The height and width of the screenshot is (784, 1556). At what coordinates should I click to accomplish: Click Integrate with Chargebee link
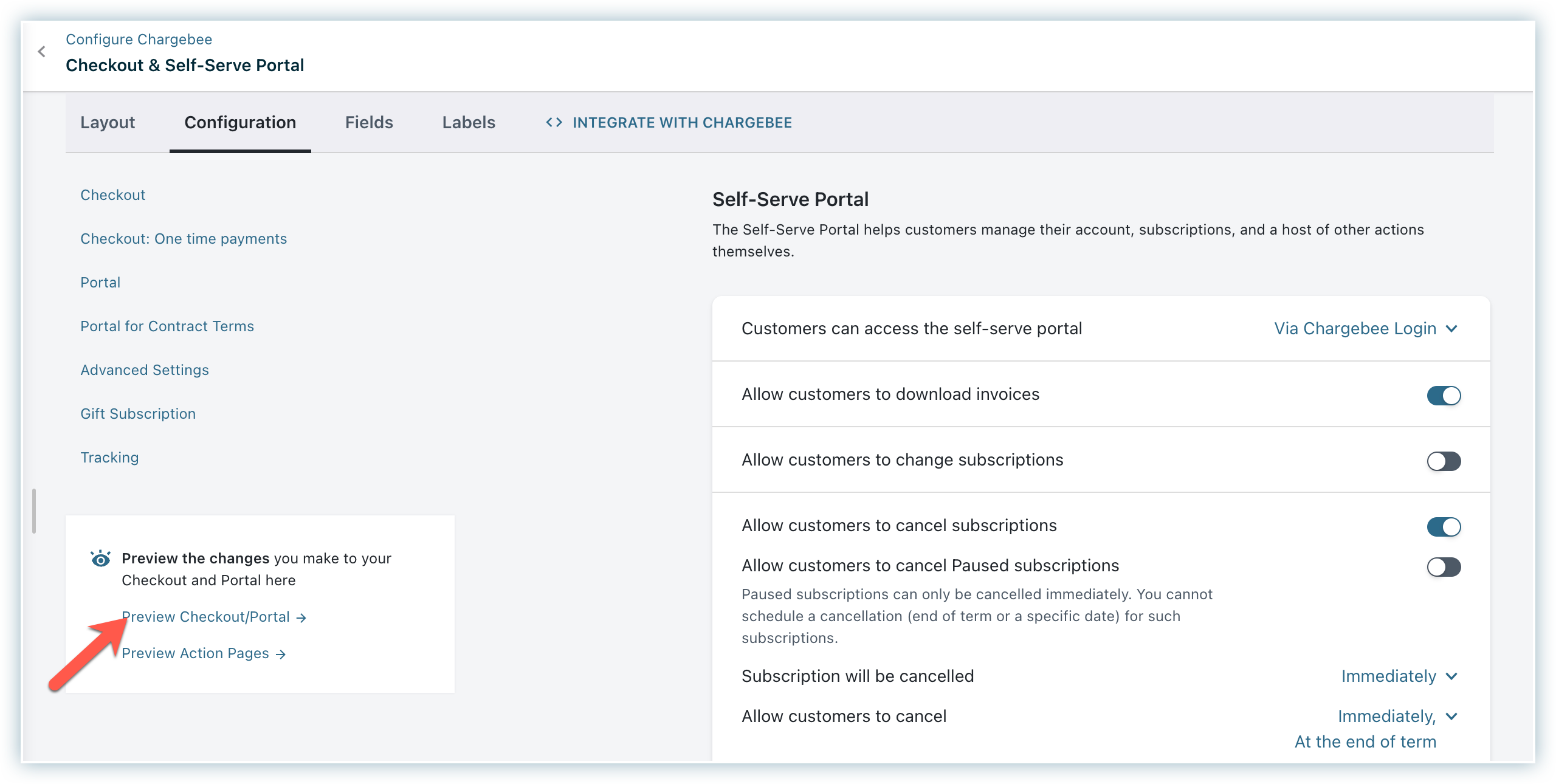pos(682,122)
